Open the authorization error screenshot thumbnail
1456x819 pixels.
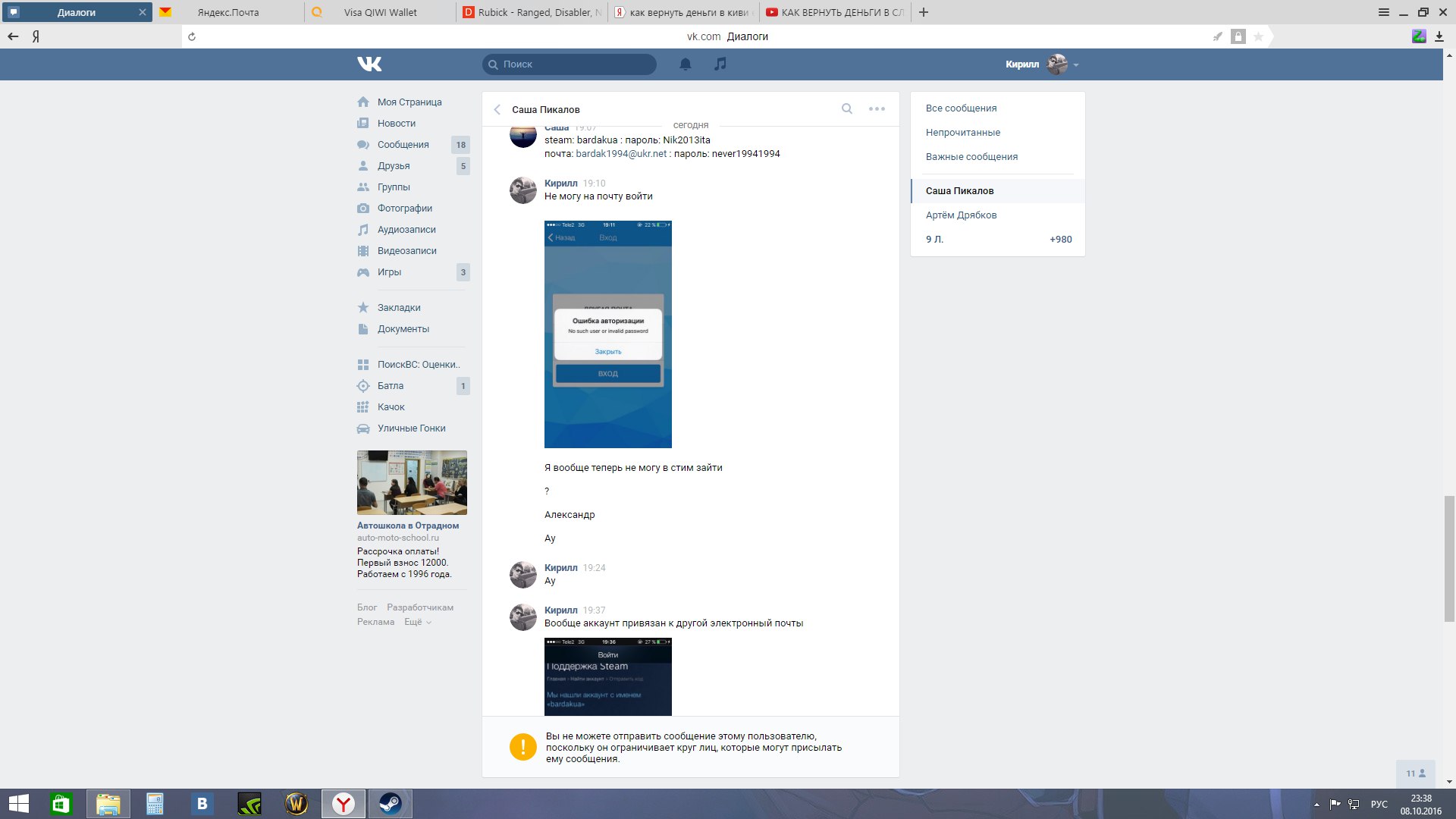607,334
